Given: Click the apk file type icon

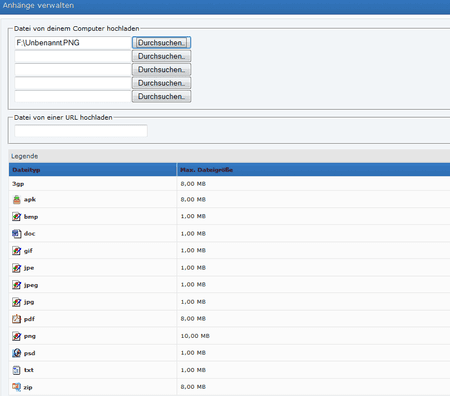Looking at the screenshot, I should (x=17, y=200).
